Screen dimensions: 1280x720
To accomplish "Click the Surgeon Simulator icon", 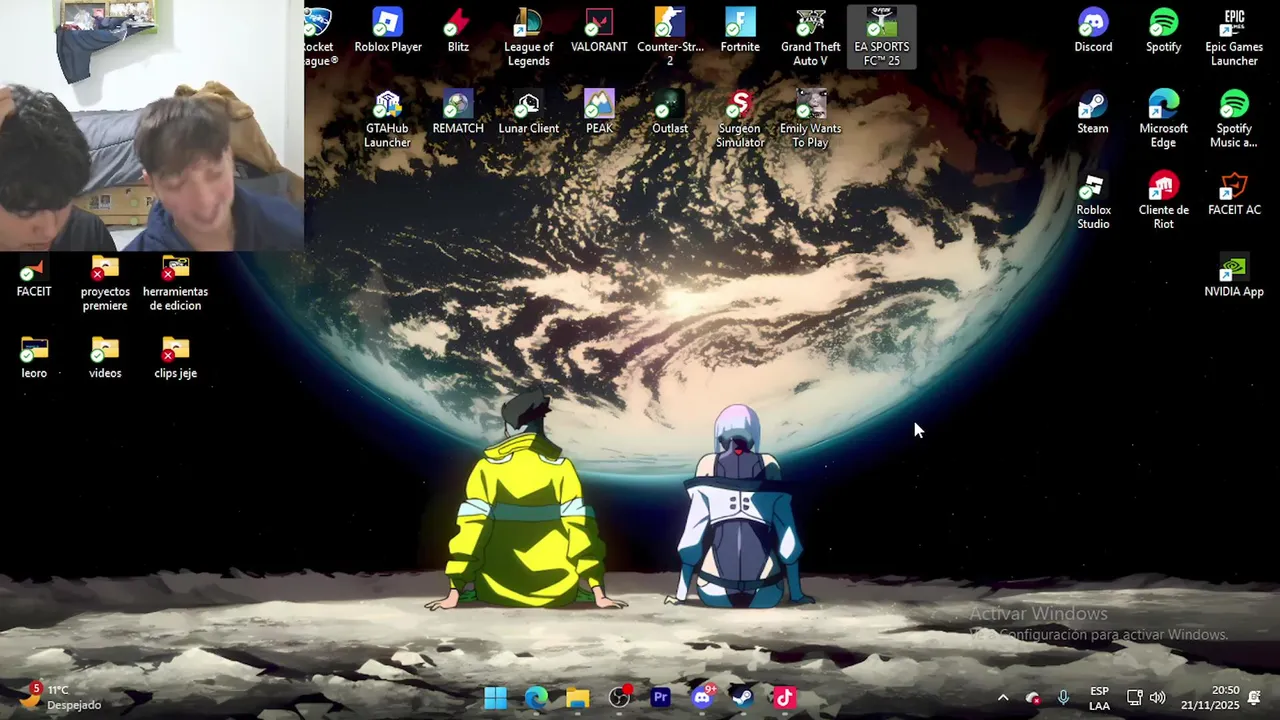I will [x=740, y=120].
